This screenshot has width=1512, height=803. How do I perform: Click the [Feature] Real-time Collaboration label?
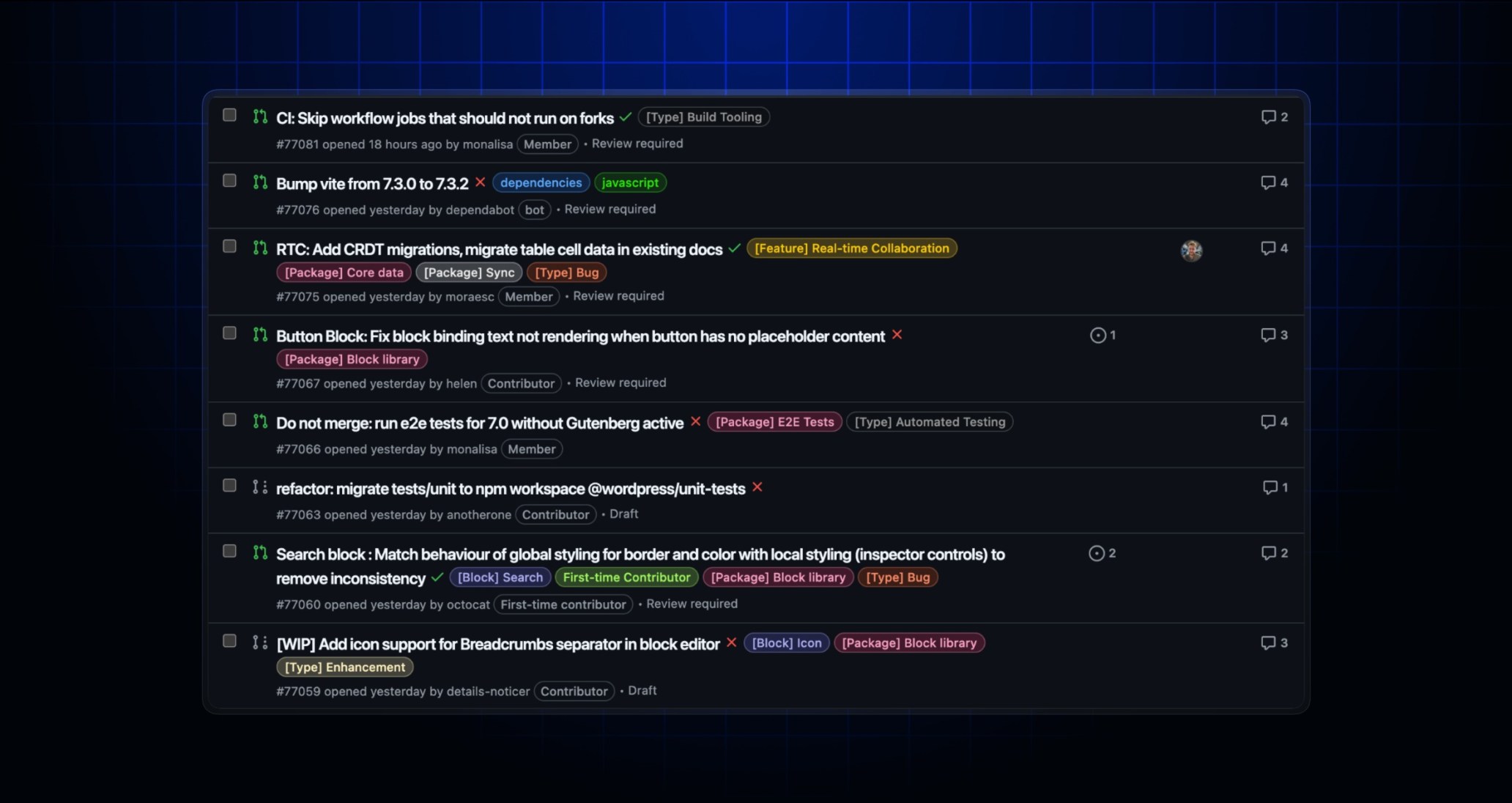tap(851, 248)
